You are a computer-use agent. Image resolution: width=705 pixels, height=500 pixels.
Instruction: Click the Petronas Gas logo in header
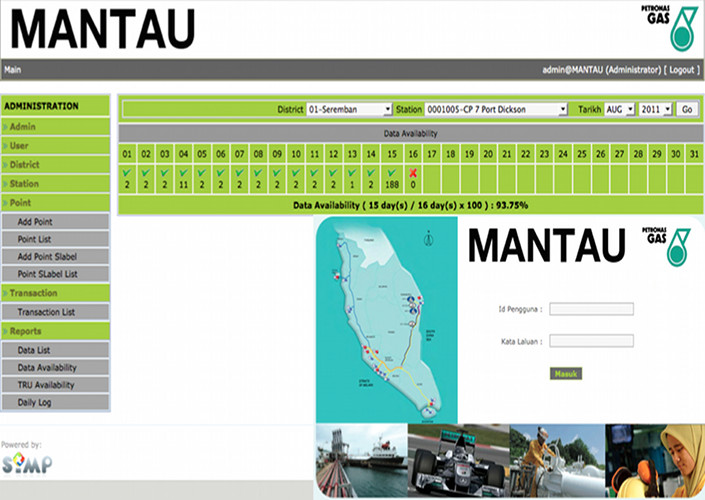pos(669,28)
